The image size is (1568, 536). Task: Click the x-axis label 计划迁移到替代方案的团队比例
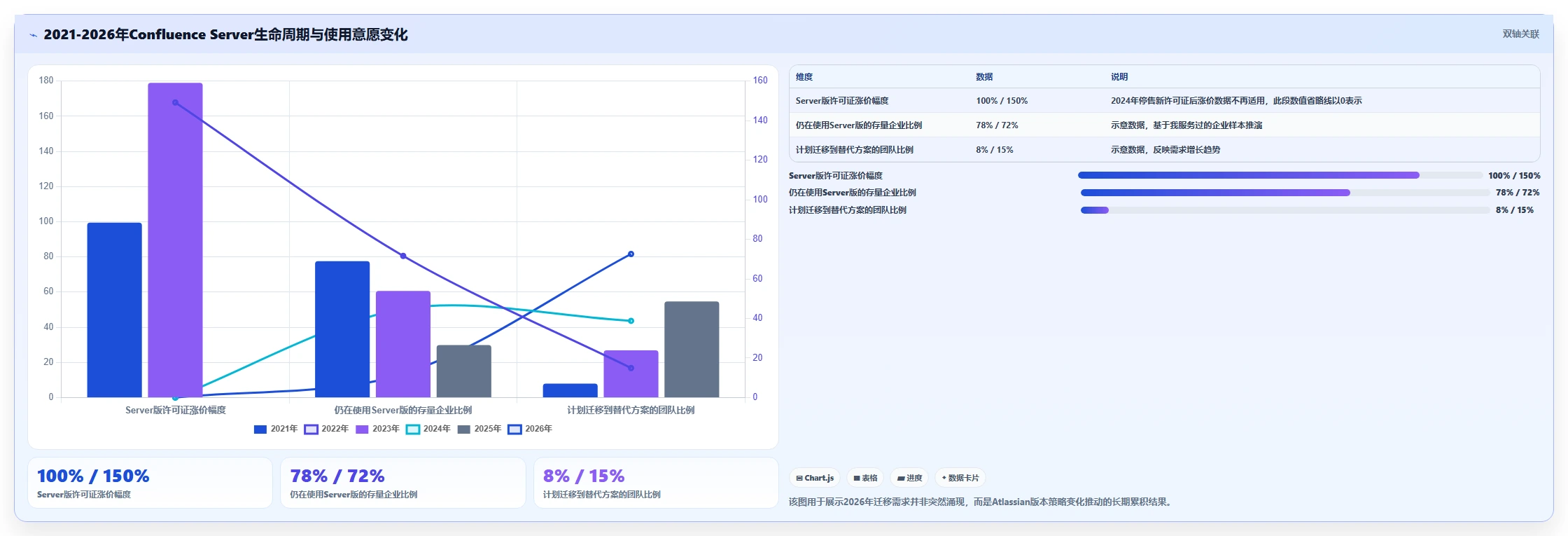pos(631,410)
